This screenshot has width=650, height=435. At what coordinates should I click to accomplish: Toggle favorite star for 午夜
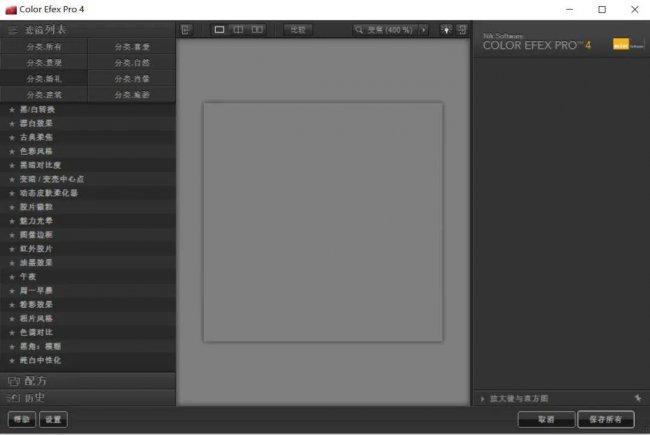click(12, 277)
